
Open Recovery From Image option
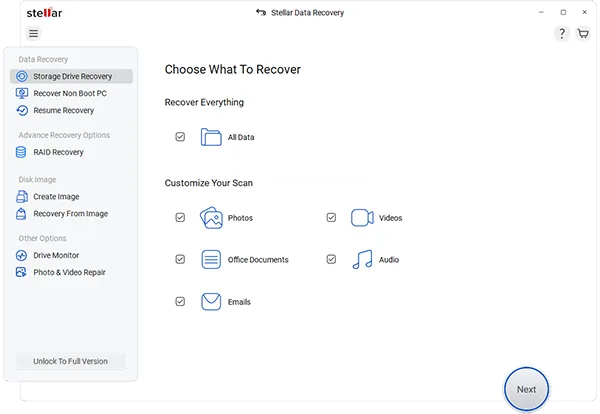(x=72, y=214)
